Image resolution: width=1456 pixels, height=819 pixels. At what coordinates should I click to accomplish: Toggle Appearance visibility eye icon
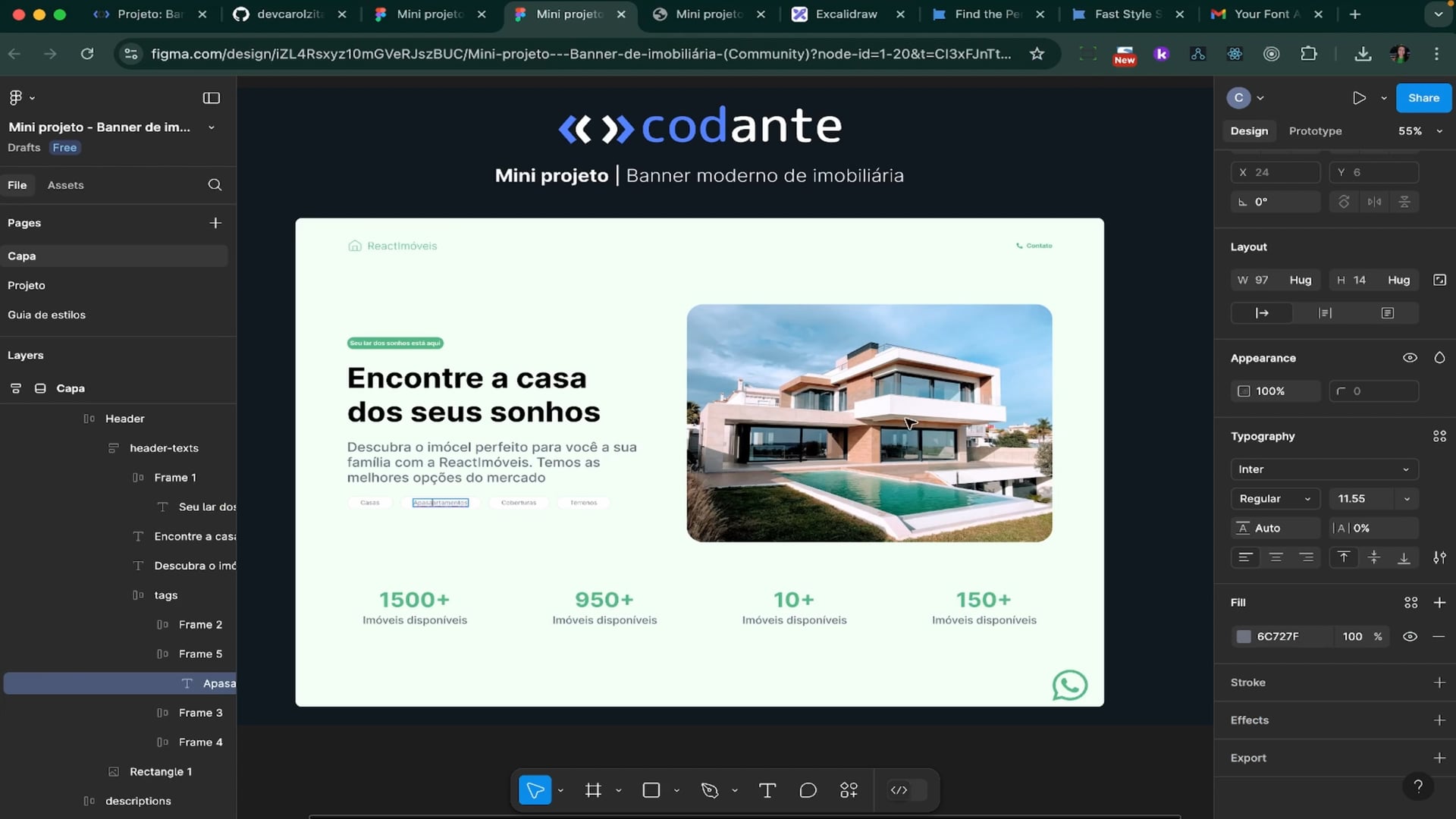coord(1410,358)
